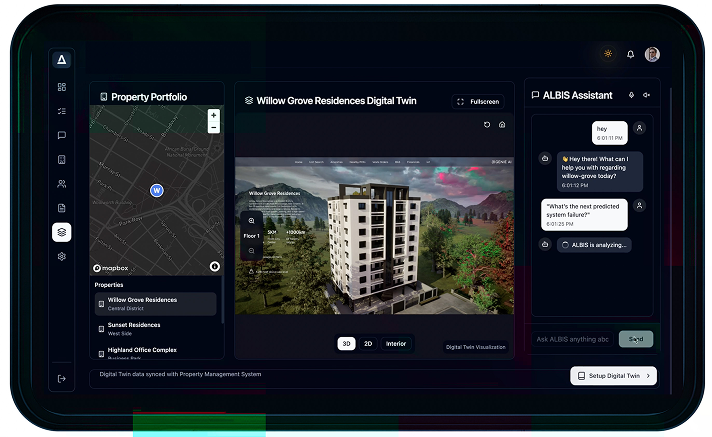Click the home icon in twin viewer
712x437 pixels.
502,125
